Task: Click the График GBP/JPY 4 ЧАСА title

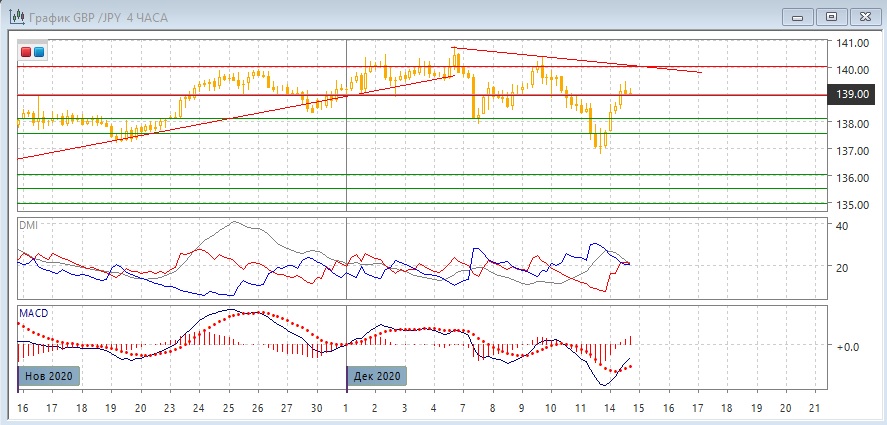Action: click(x=99, y=15)
